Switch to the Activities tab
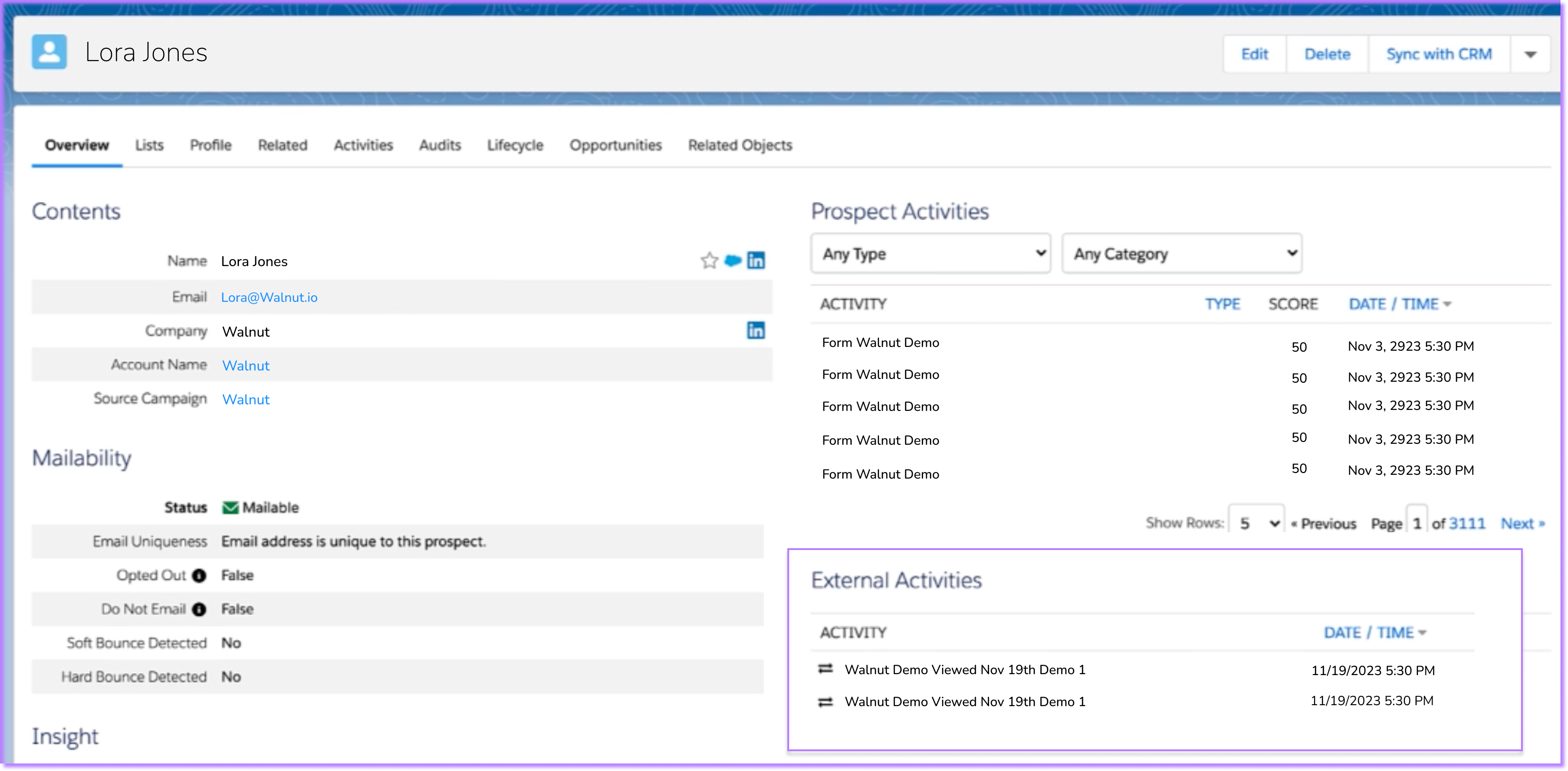The width and height of the screenshot is (1568, 771). click(364, 145)
